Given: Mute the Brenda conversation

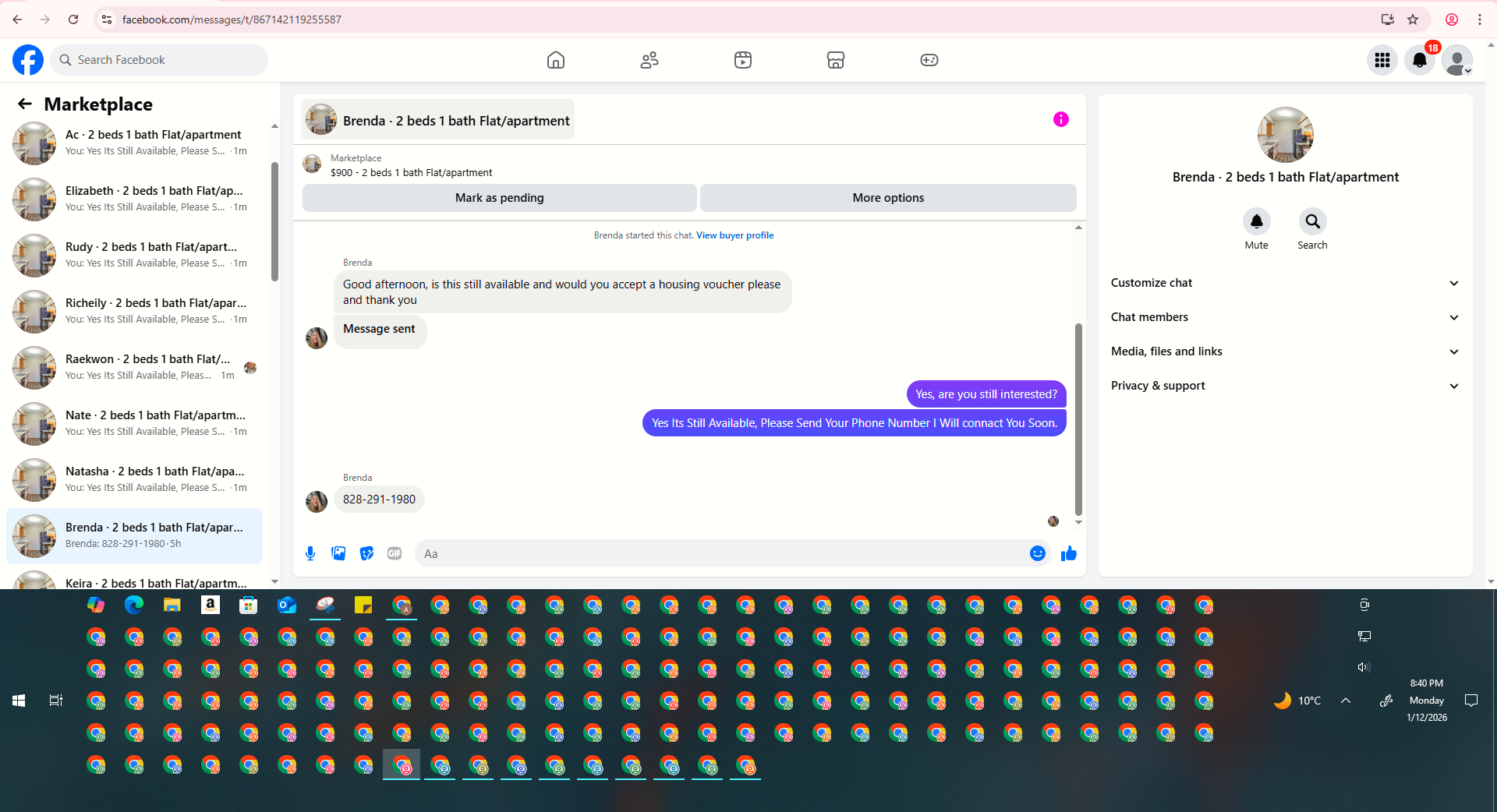Looking at the screenshot, I should pyautogui.click(x=1257, y=221).
